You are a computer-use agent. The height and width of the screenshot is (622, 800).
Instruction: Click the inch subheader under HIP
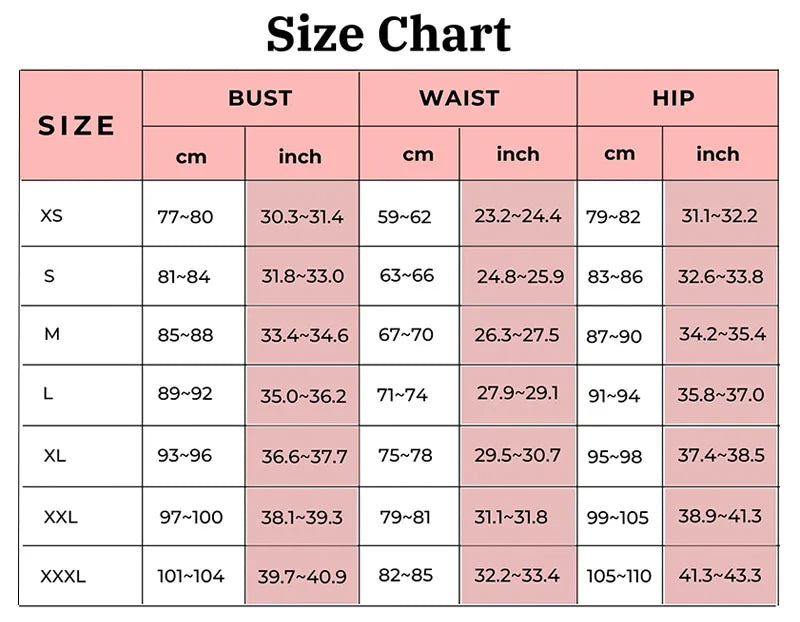(x=717, y=154)
